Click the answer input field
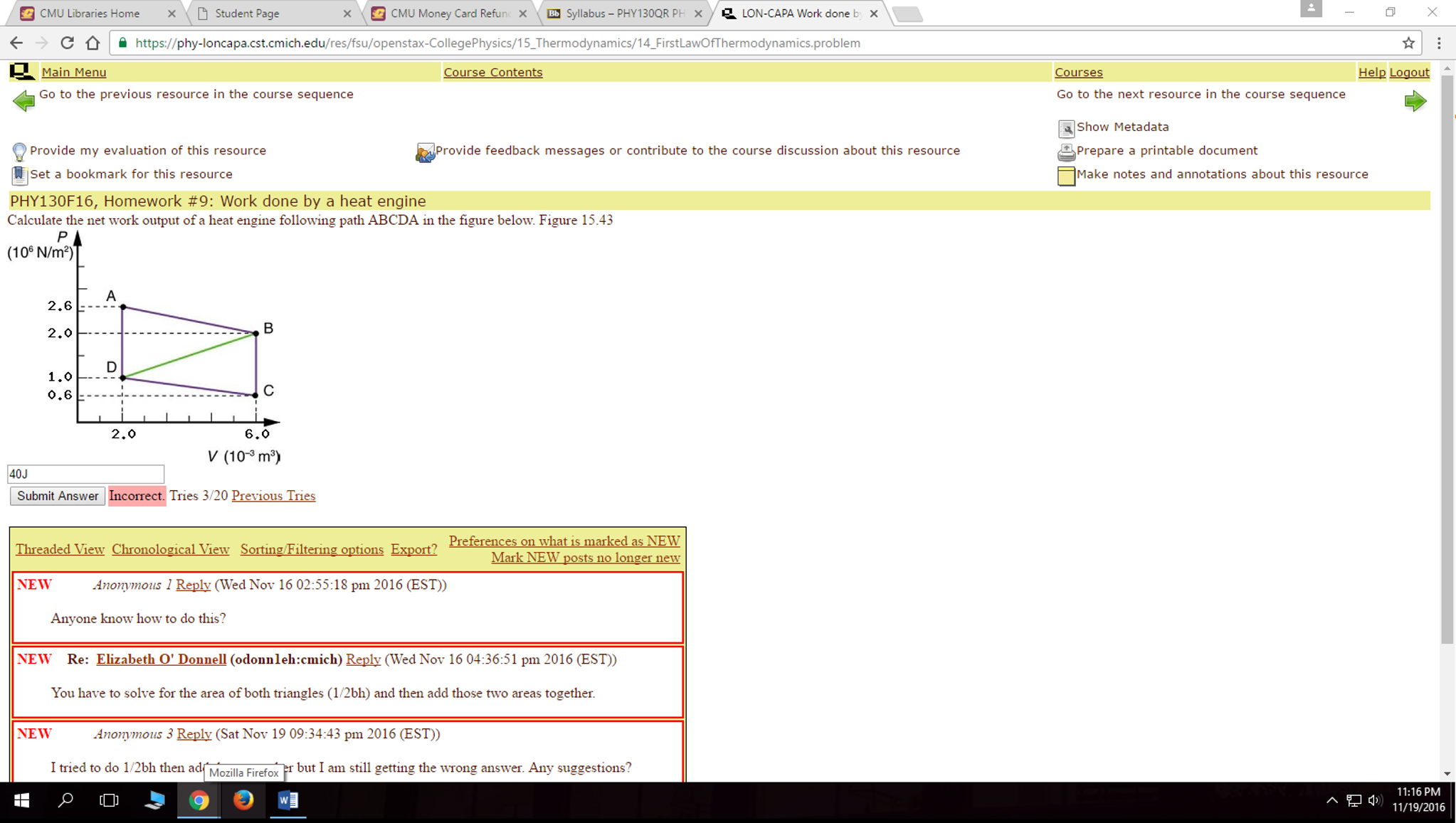The image size is (1456, 823). (85, 473)
